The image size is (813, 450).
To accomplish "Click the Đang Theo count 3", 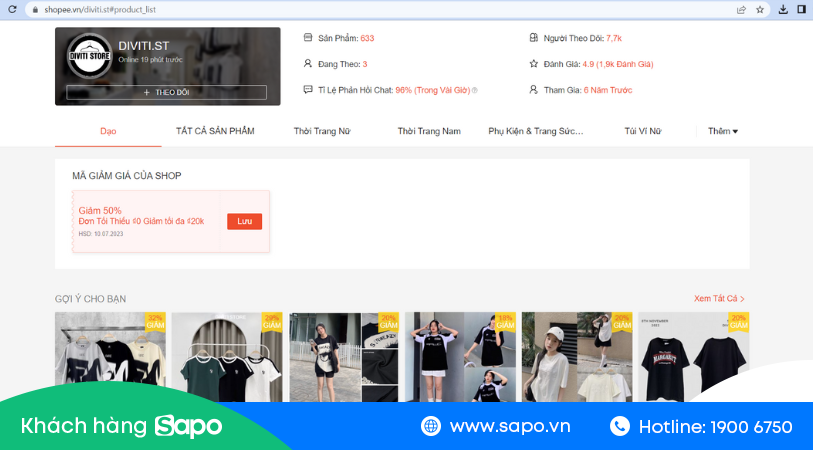I will [365, 64].
